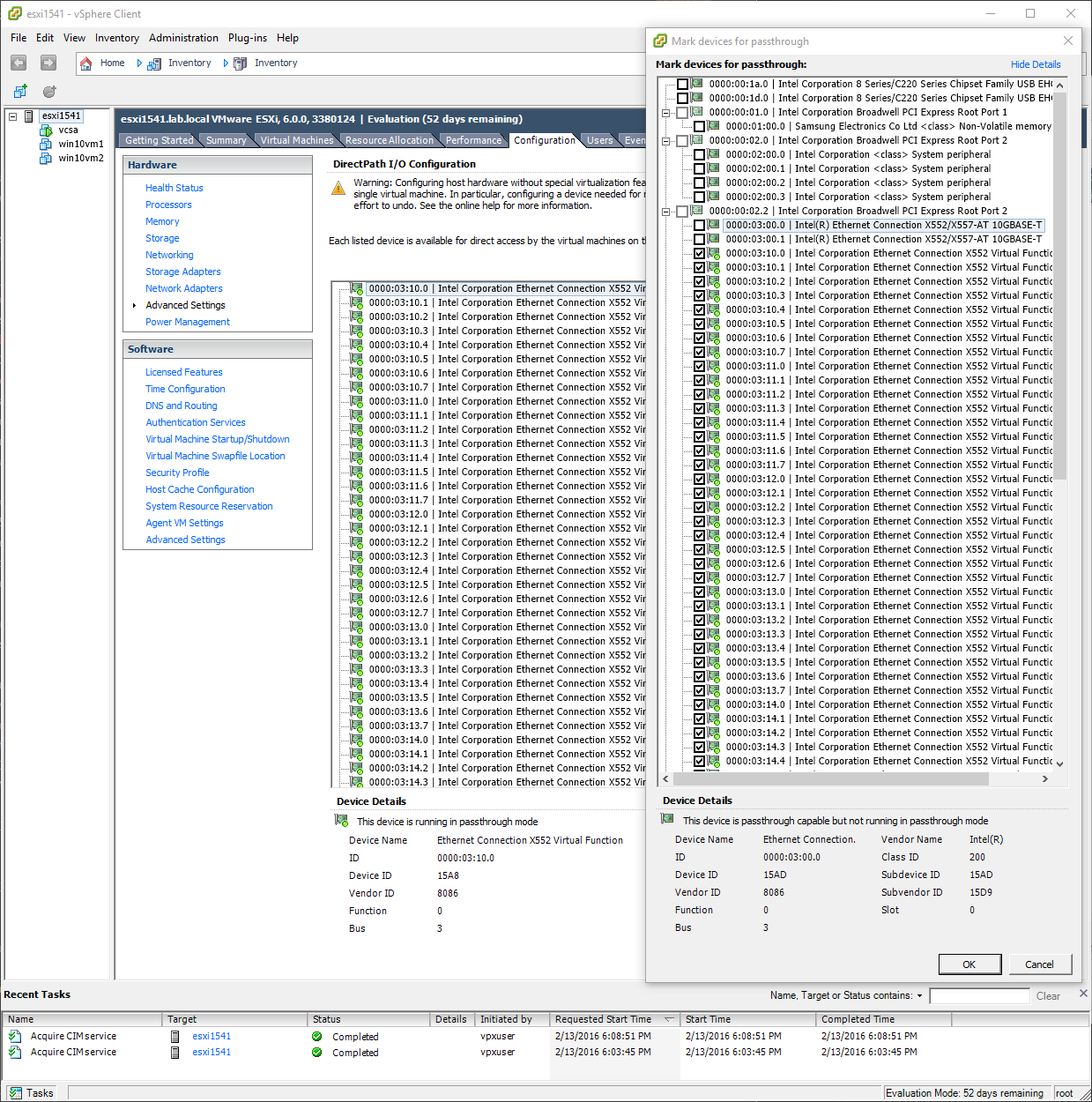Image resolution: width=1092 pixels, height=1102 pixels.
Task: Check the 0000:03:00.1 Ethernet X552/X557-AT box
Action: pos(699,239)
